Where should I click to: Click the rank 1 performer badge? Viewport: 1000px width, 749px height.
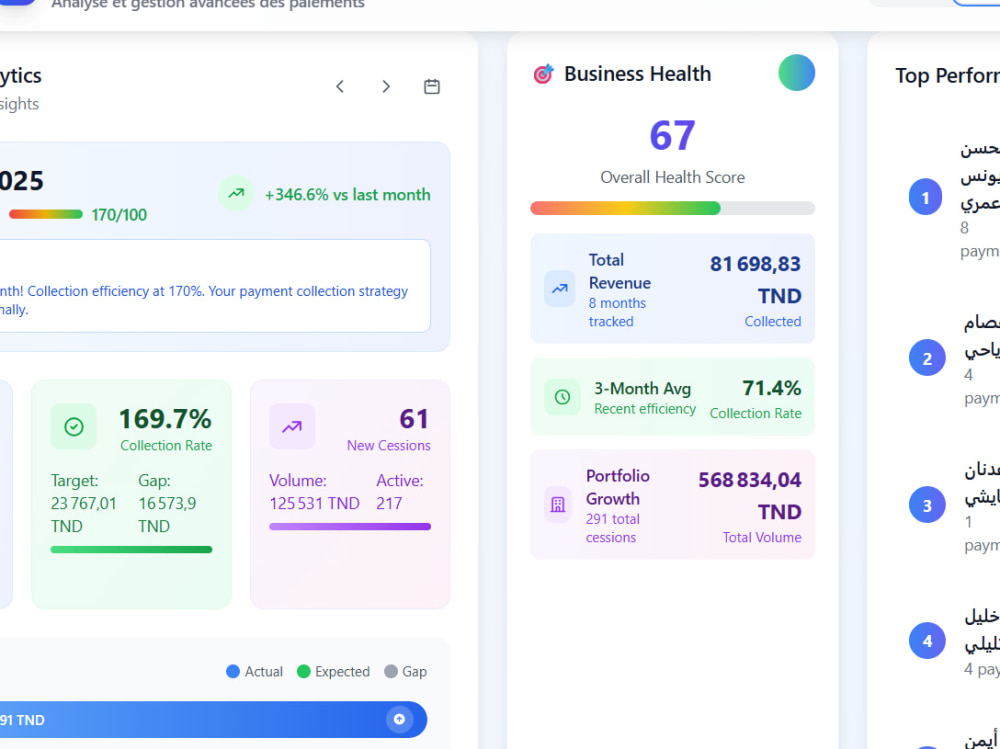click(x=925, y=197)
